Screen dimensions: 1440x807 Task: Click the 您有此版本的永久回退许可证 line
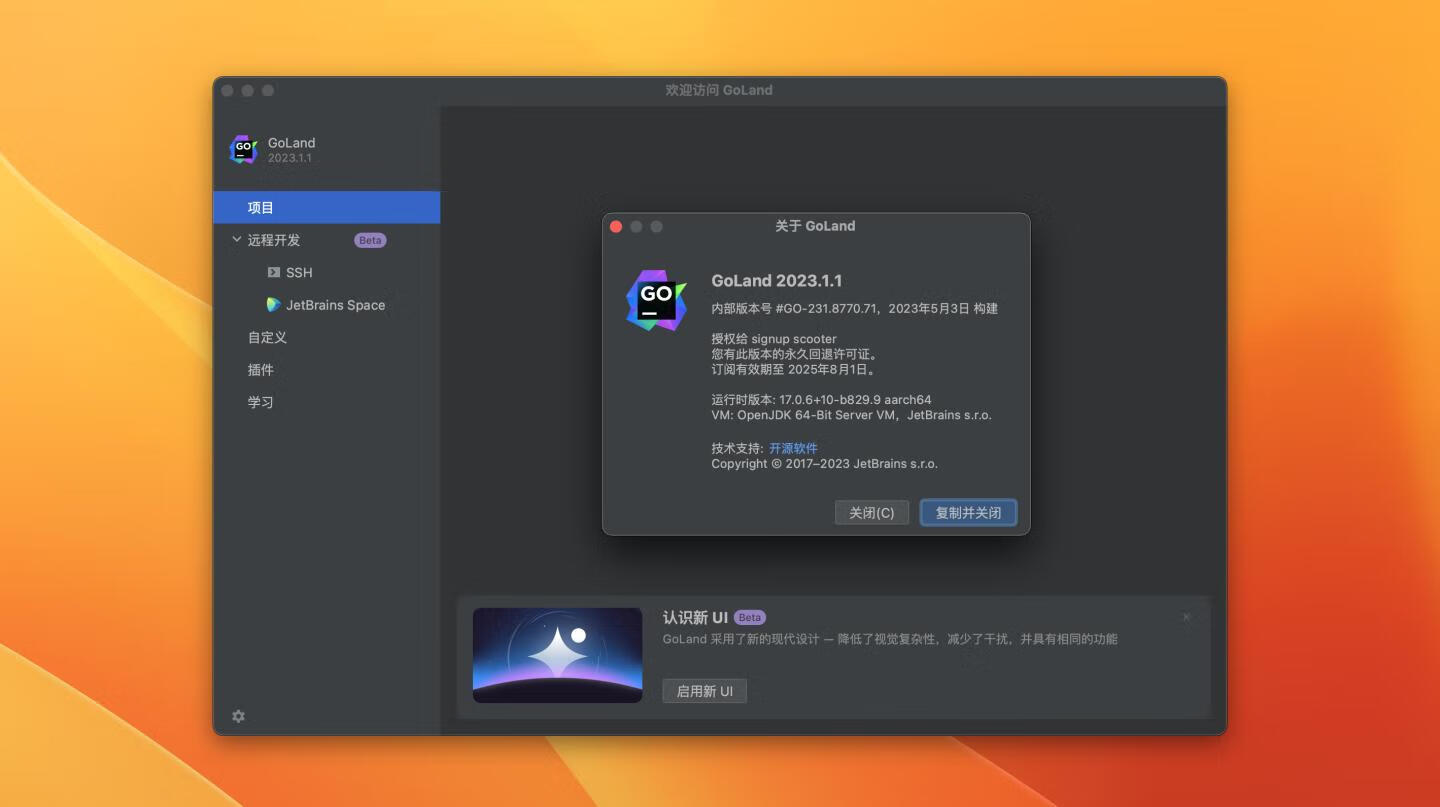point(795,354)
